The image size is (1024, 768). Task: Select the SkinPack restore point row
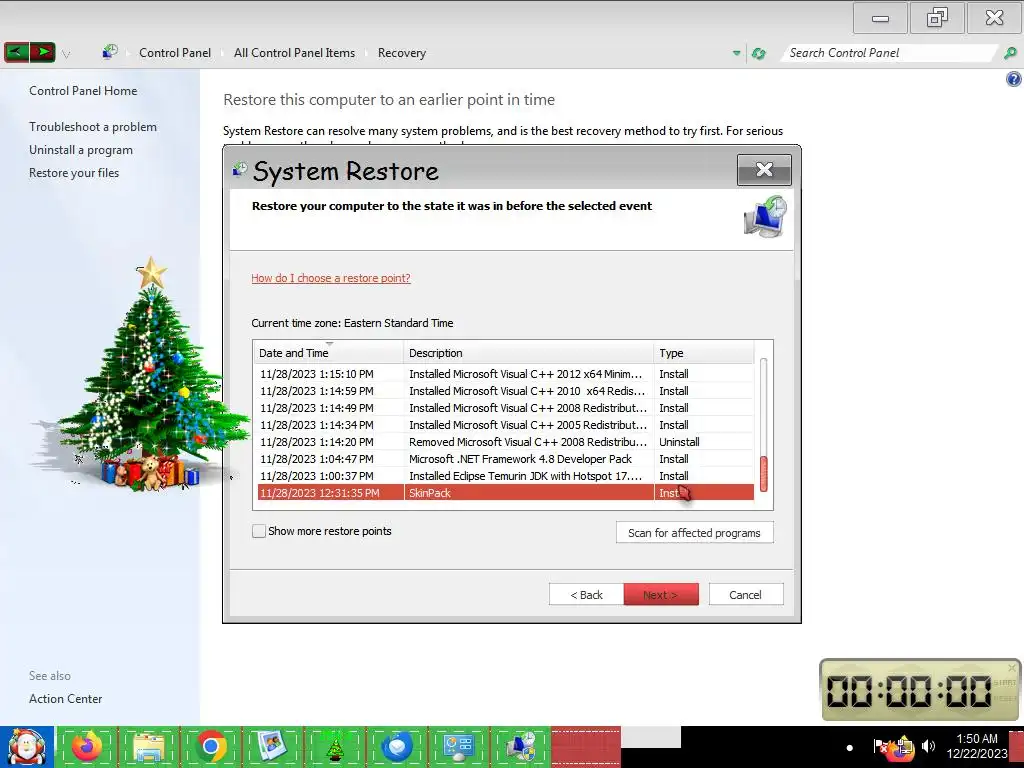504,493
